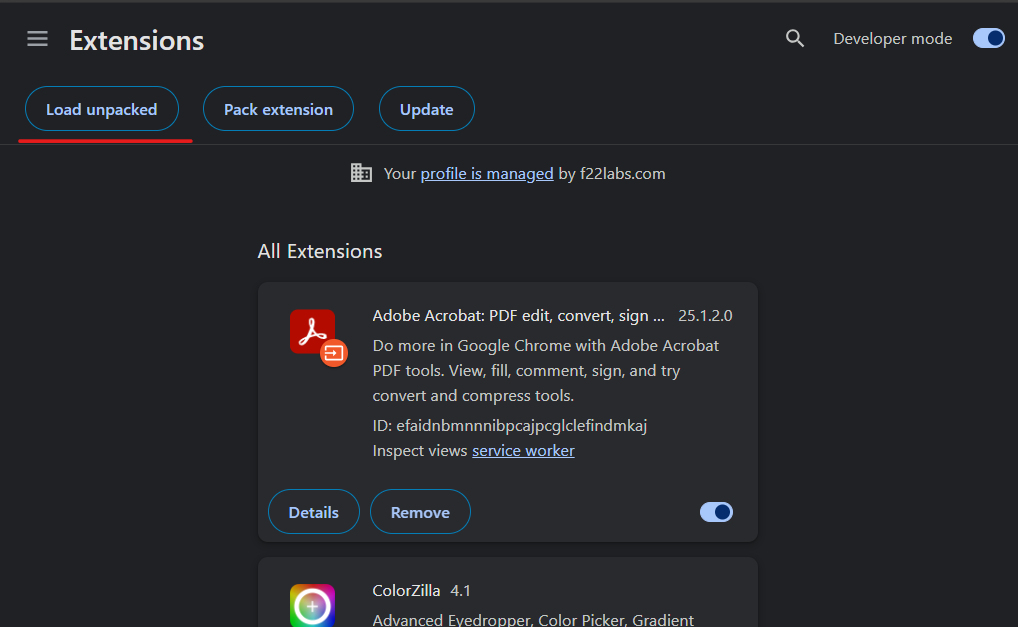The height and width of the screenshot is (627, 1018).
Task: Select the Extensions page title
Action: tap(137, 41)
